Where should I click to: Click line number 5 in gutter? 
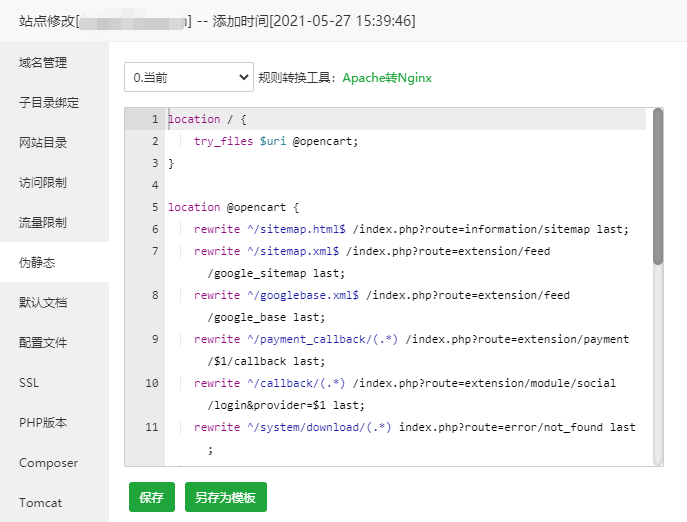click(x=155, y=207)
